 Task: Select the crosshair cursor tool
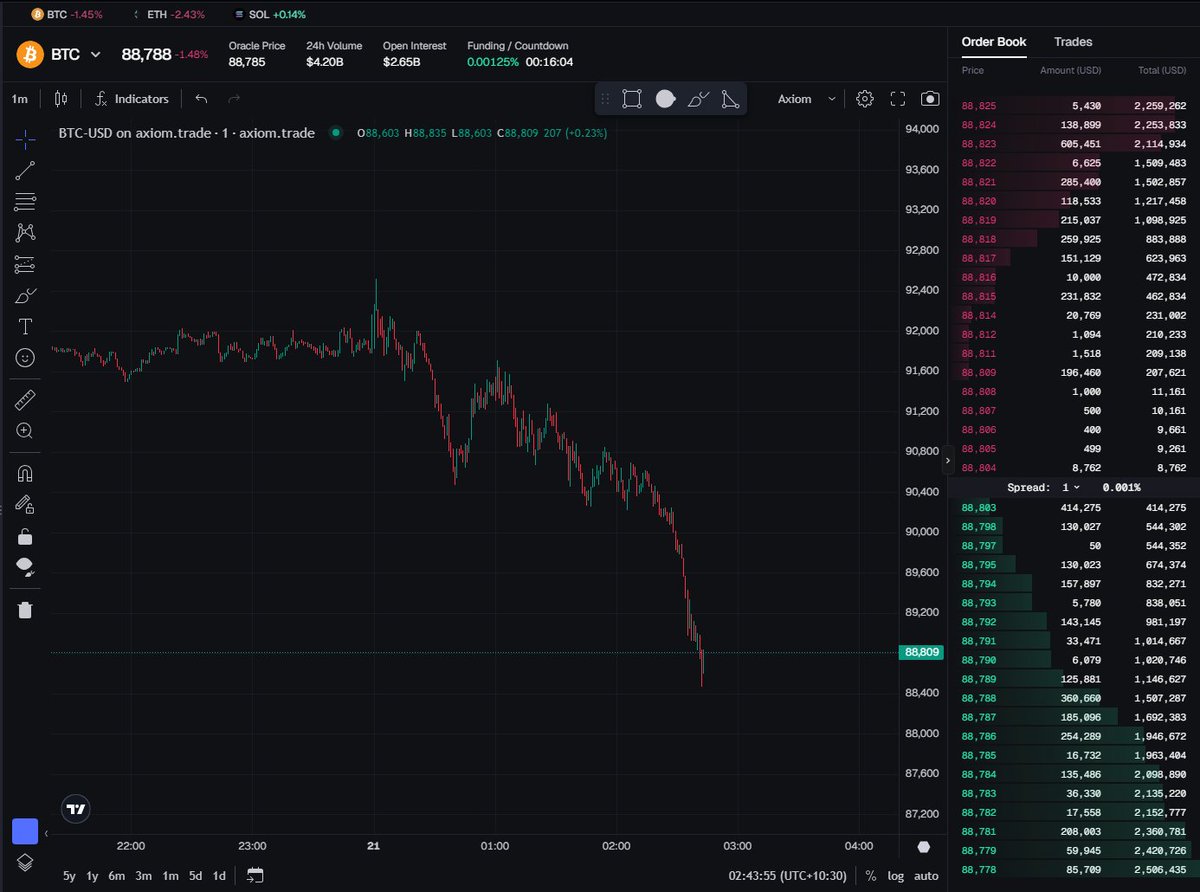26,139
